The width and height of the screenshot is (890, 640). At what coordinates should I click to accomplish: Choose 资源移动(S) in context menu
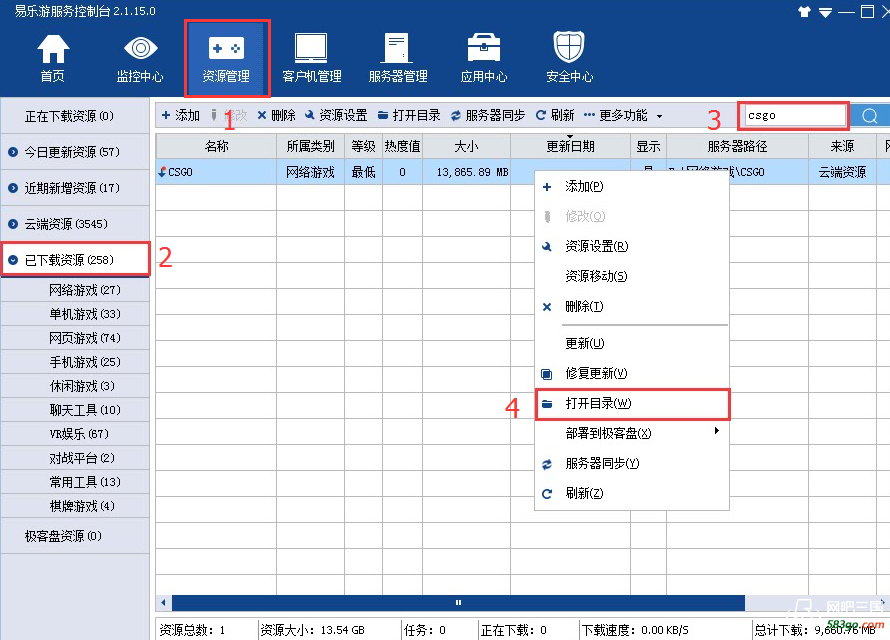point(632,276)
